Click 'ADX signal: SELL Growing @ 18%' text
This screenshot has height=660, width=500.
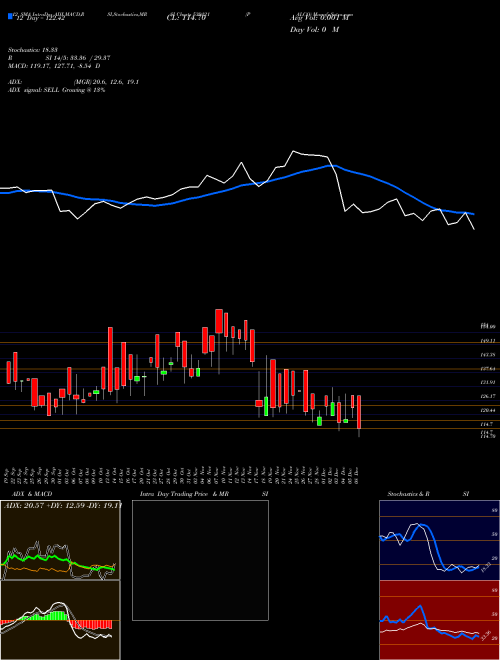[56, 90]
